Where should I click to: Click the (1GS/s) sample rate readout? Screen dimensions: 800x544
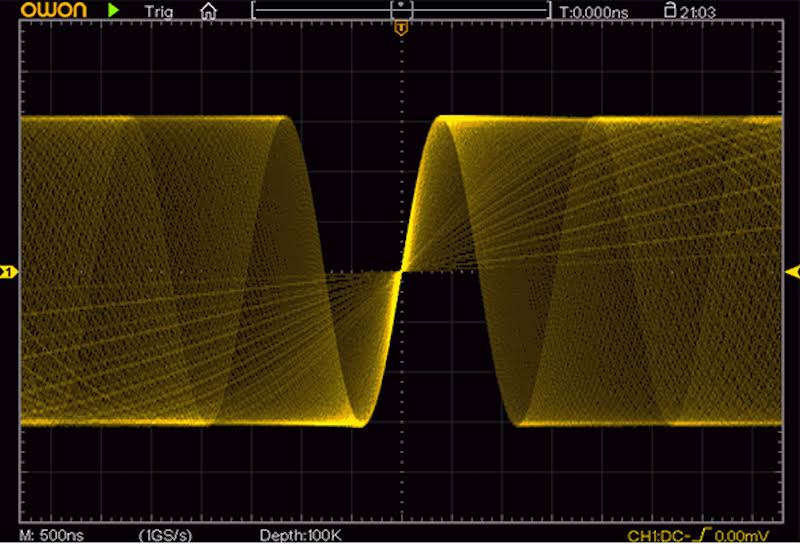tap(165, 535)
